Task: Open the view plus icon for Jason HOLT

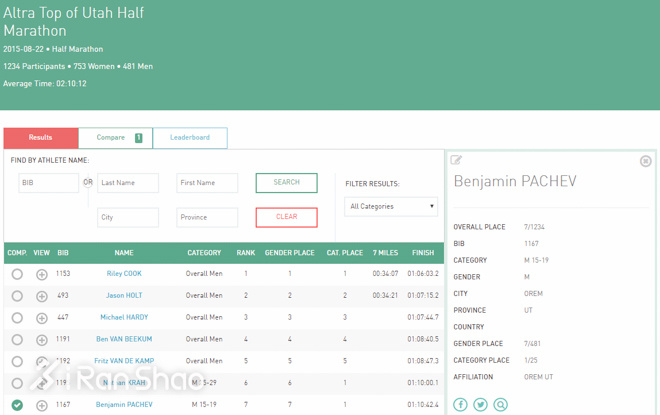Action: tap(42, 296)
